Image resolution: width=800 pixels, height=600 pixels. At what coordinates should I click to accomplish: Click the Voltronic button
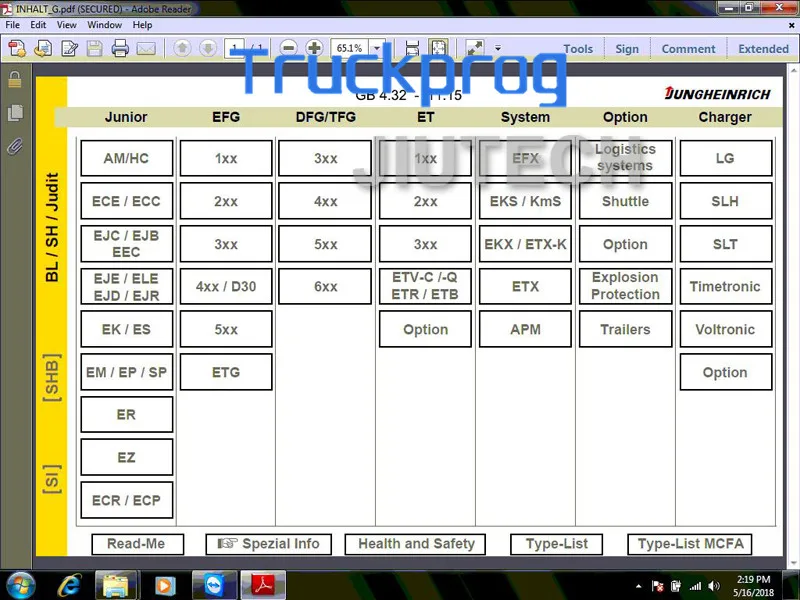[726, 329]
